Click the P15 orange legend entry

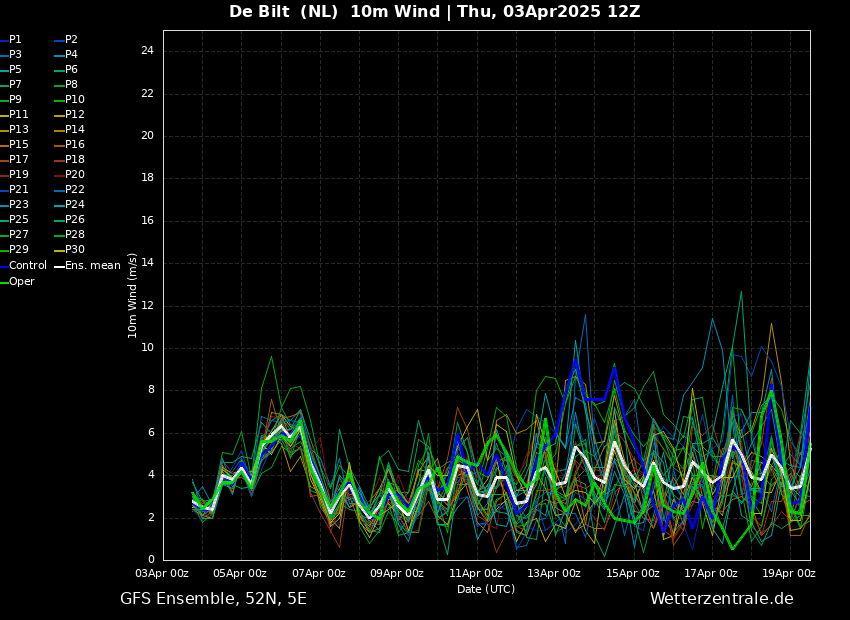coord(14,145)
